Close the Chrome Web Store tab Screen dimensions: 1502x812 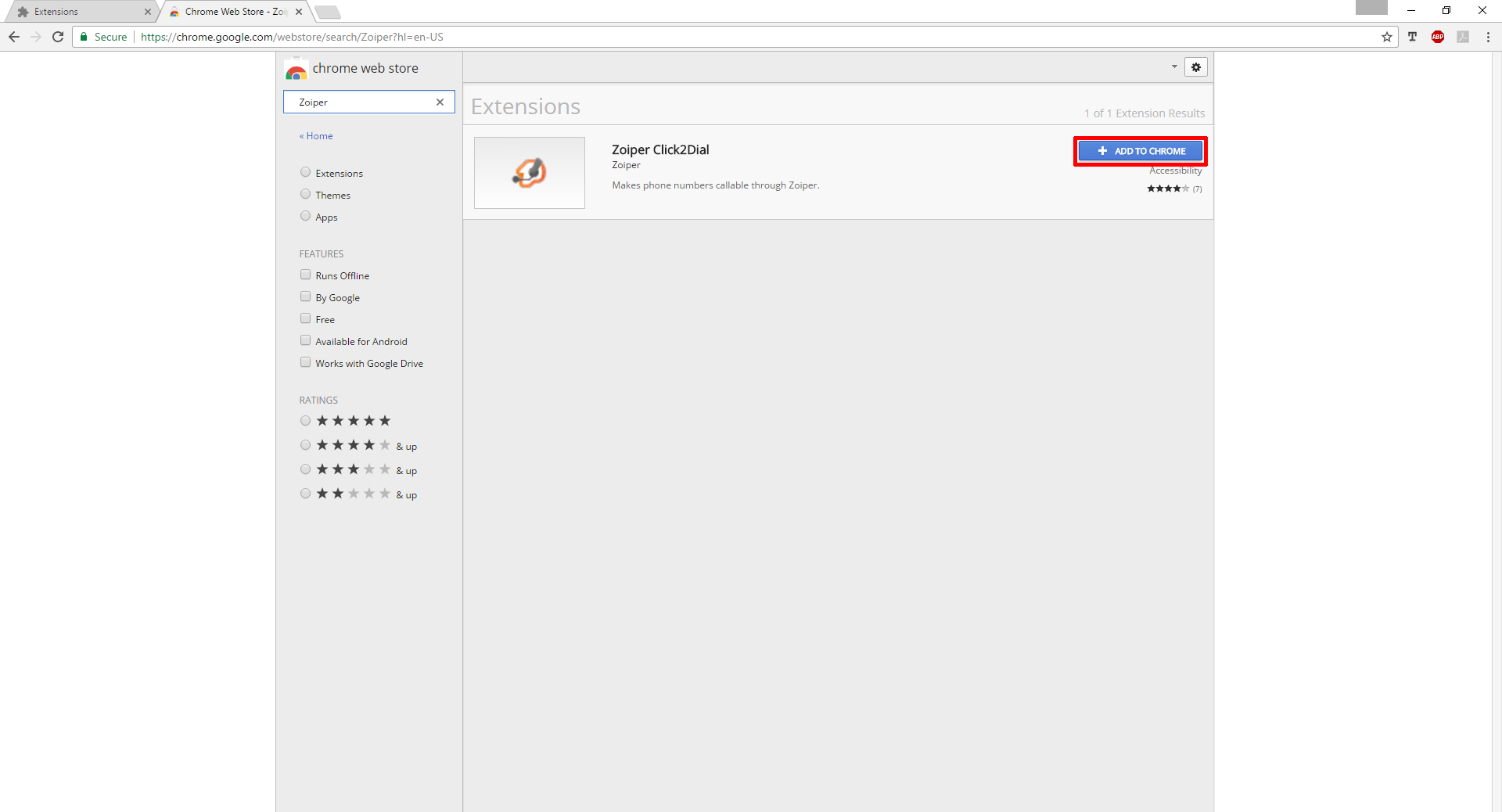(x=299, y=12)
